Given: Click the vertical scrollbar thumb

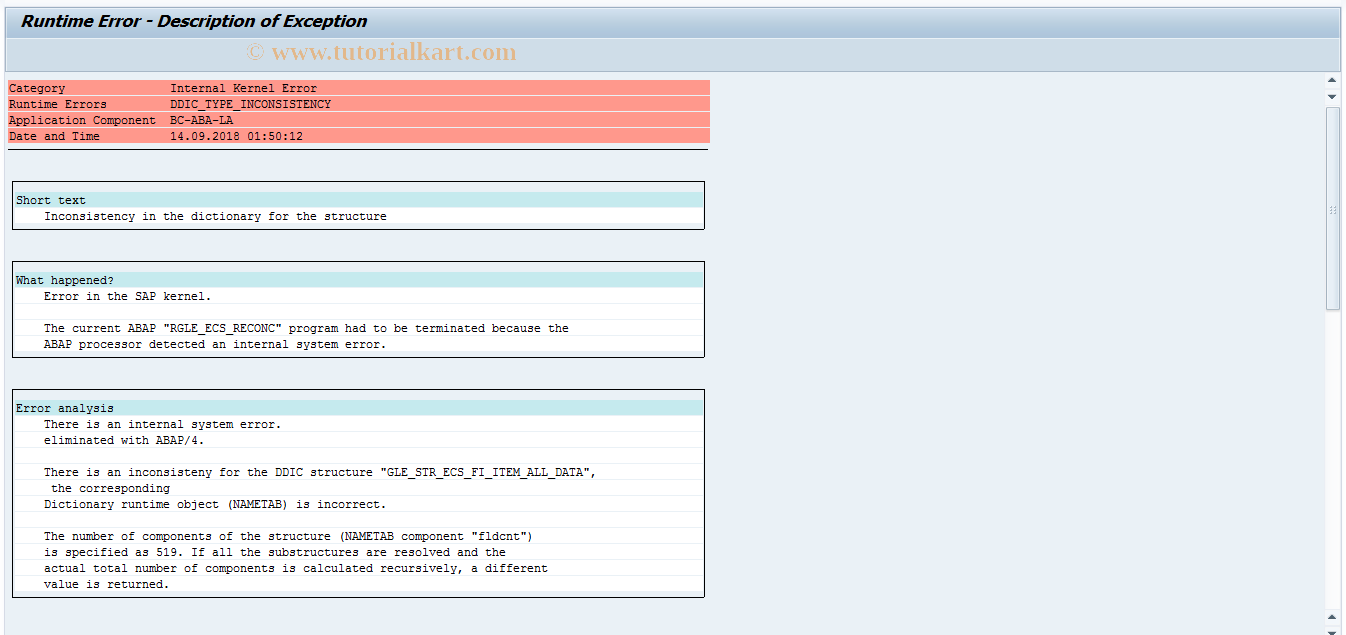Looking at the screenshot, I should pos(1332,208).
